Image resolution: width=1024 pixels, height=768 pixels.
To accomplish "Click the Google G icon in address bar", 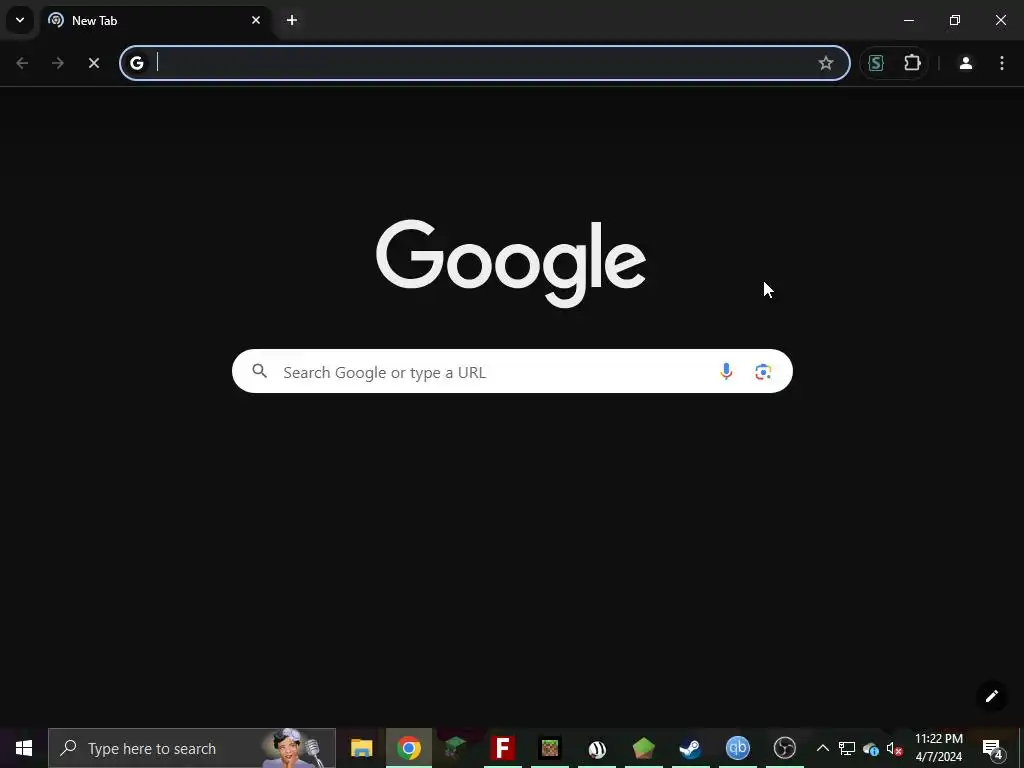I will click(x=136, y=63).
